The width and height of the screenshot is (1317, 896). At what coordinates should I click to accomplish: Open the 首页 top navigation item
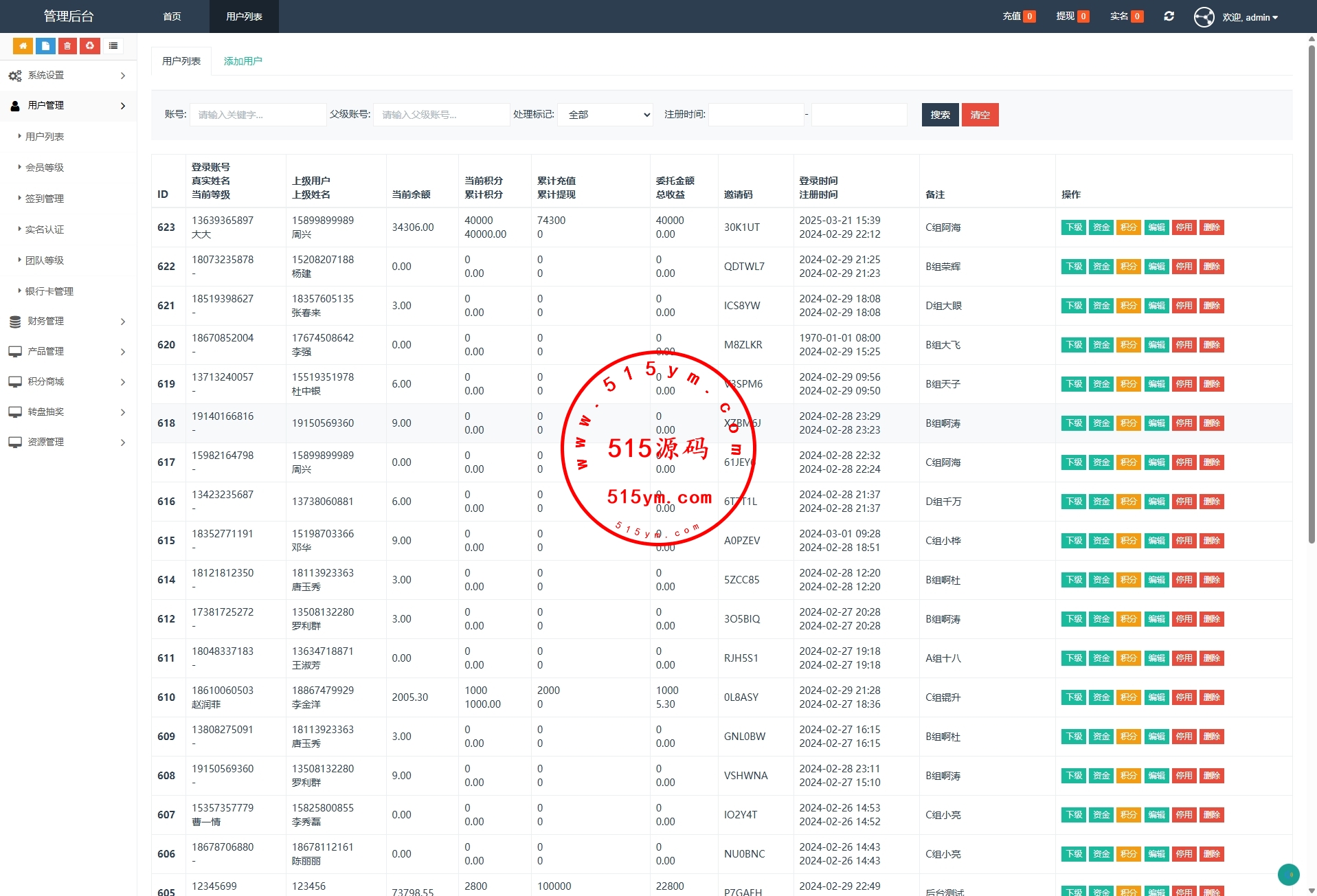coord(172,16)
